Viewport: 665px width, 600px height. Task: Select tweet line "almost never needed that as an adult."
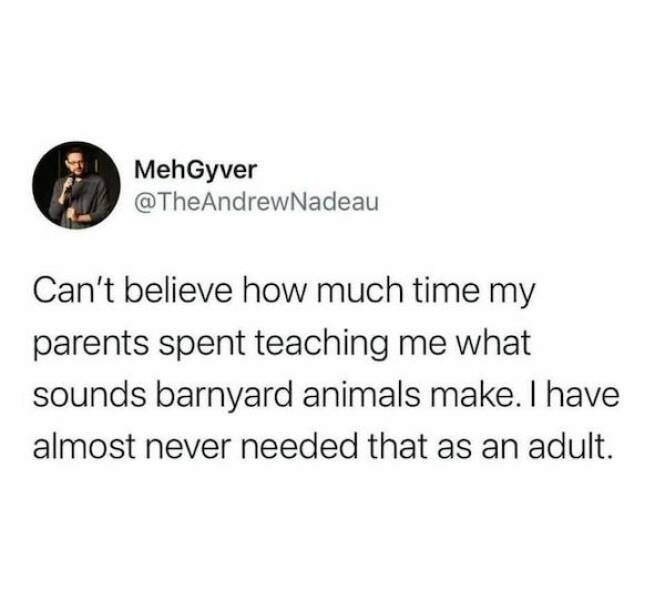[x=323, y=447]
